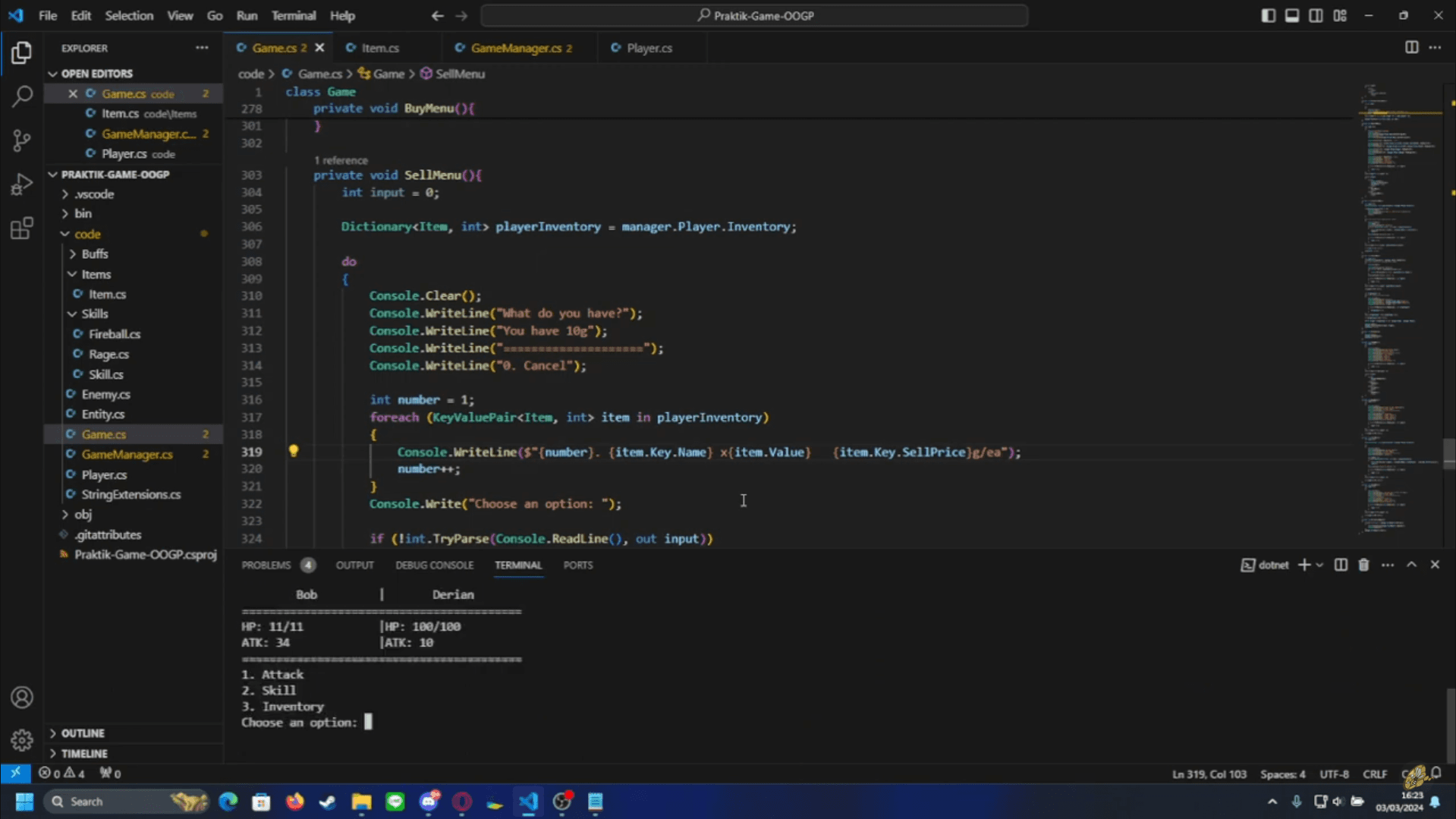Image resolution: width=1456 pixels, height=819 pixels.
Task: Maximize the panel with the up chevron
Action: (1411, 565)
